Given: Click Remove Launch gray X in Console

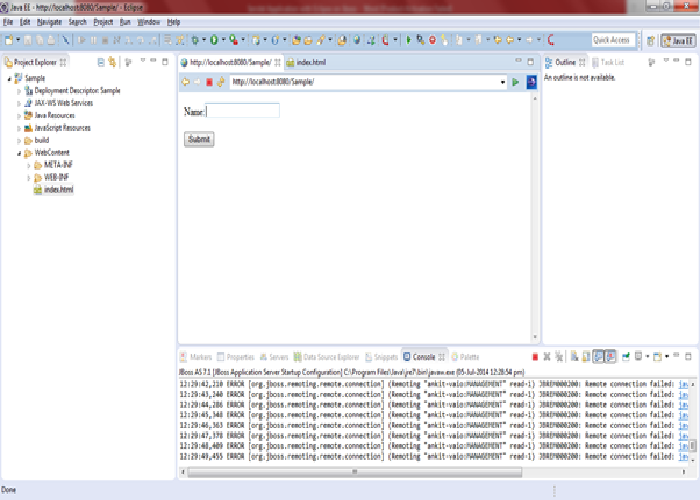Looking at the screenshot, I should click(546, 357).
